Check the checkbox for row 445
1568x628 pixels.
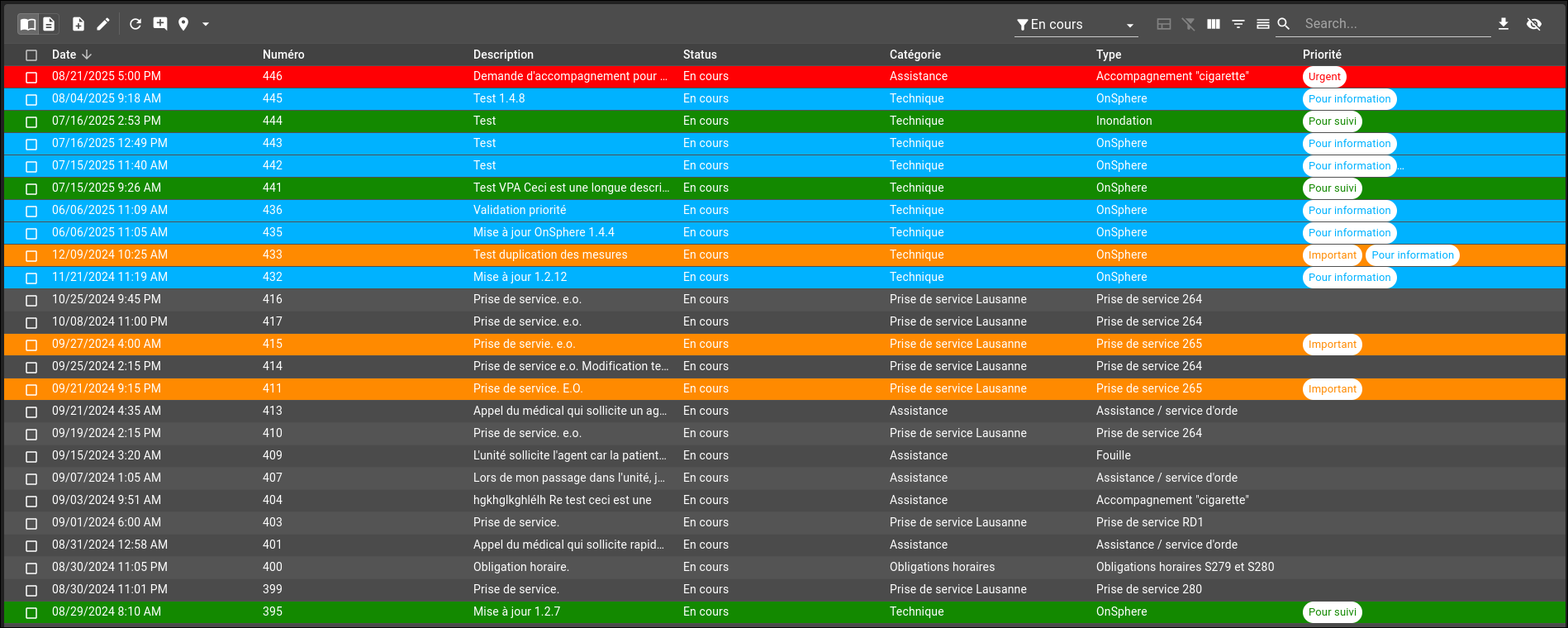(31, 99)
